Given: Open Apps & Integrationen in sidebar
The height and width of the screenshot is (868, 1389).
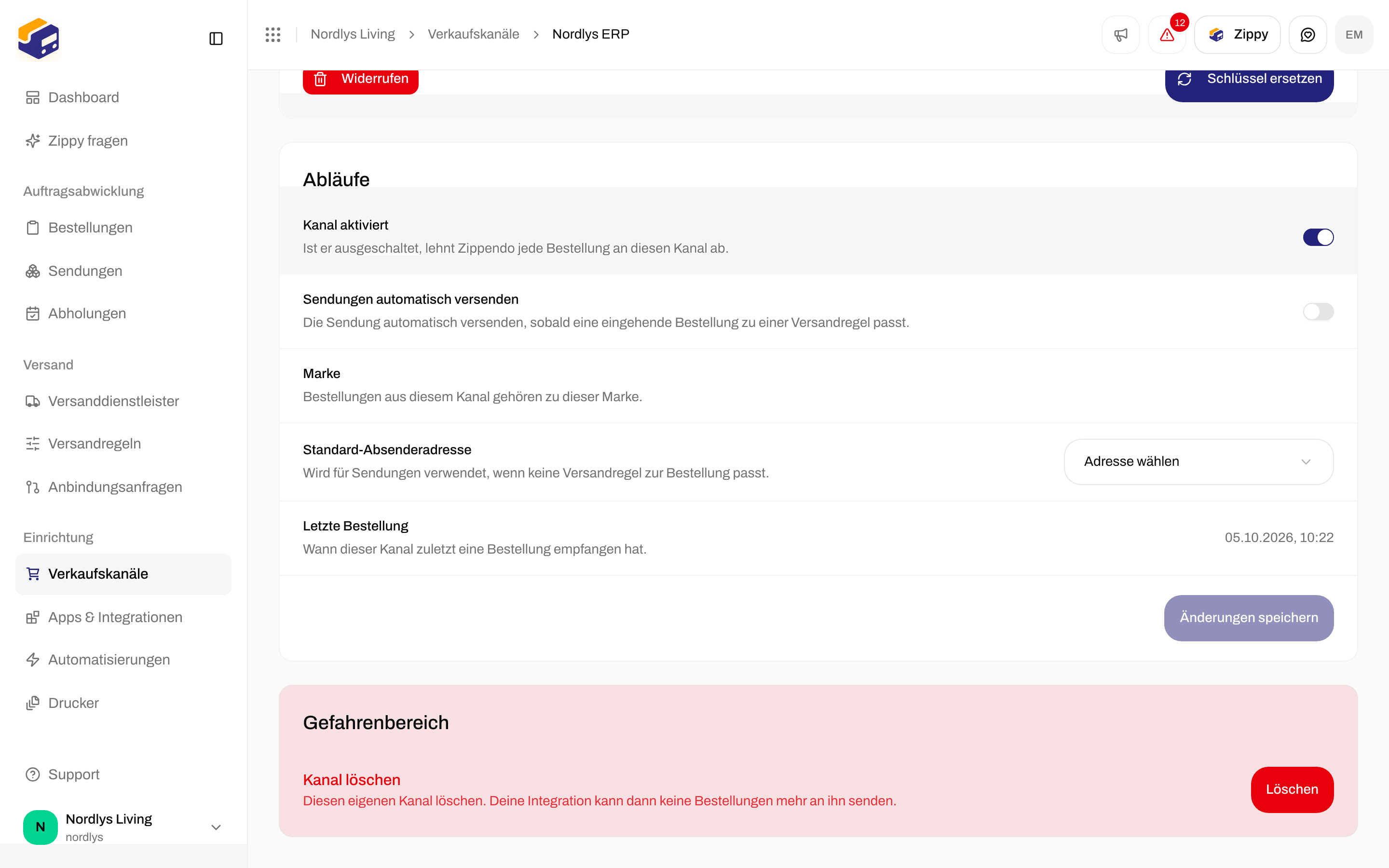Looking at the screenshot, I should point(123,617).
